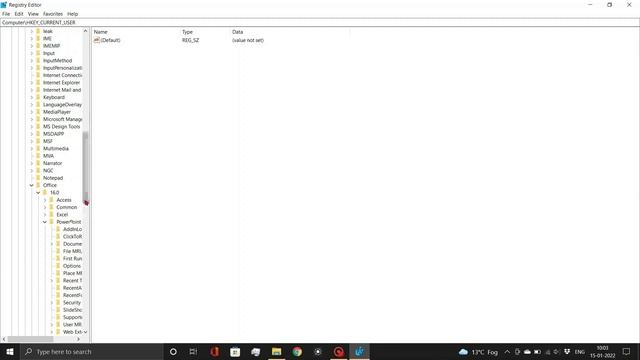
Task: Select the Microsoft Management key
Action: point(62,120)
